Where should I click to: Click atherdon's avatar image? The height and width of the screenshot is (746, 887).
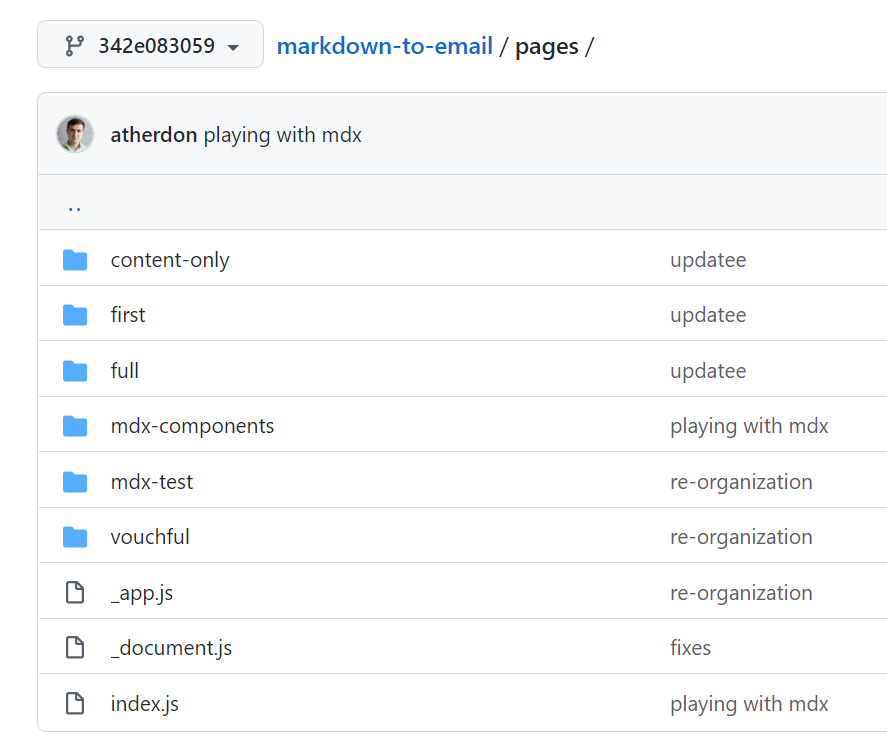[x=75, y=135]
